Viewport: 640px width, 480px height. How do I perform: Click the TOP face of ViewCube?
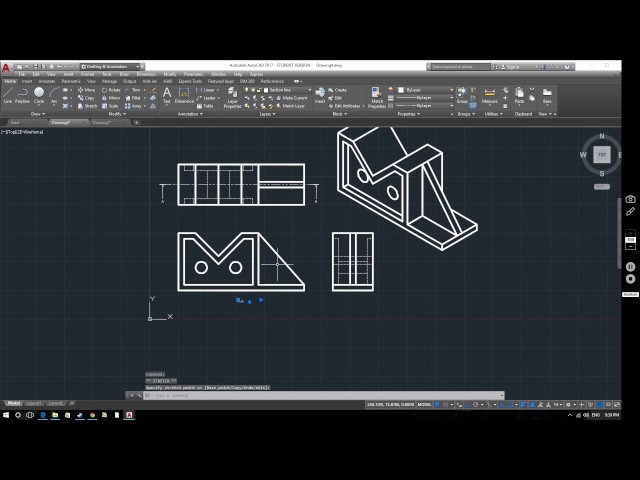point(602,155)
